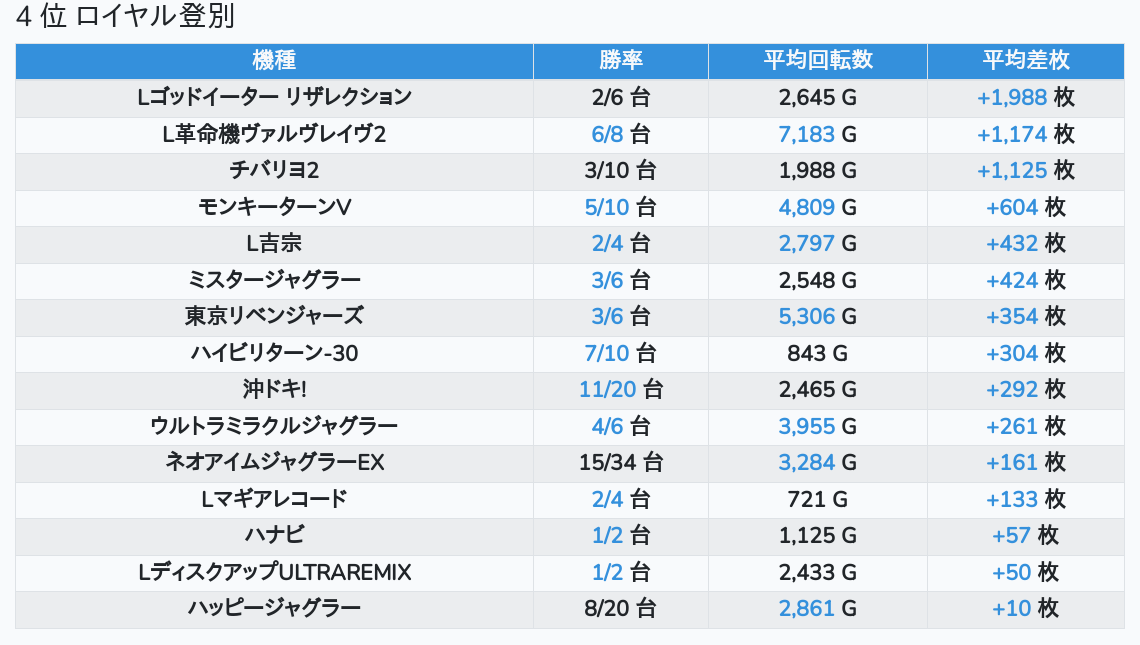The width and height of the screenshot is (1140, 645).
Task: Sort by the 勝率 column header
Action: pyautogui.click(x=620, y=60)
